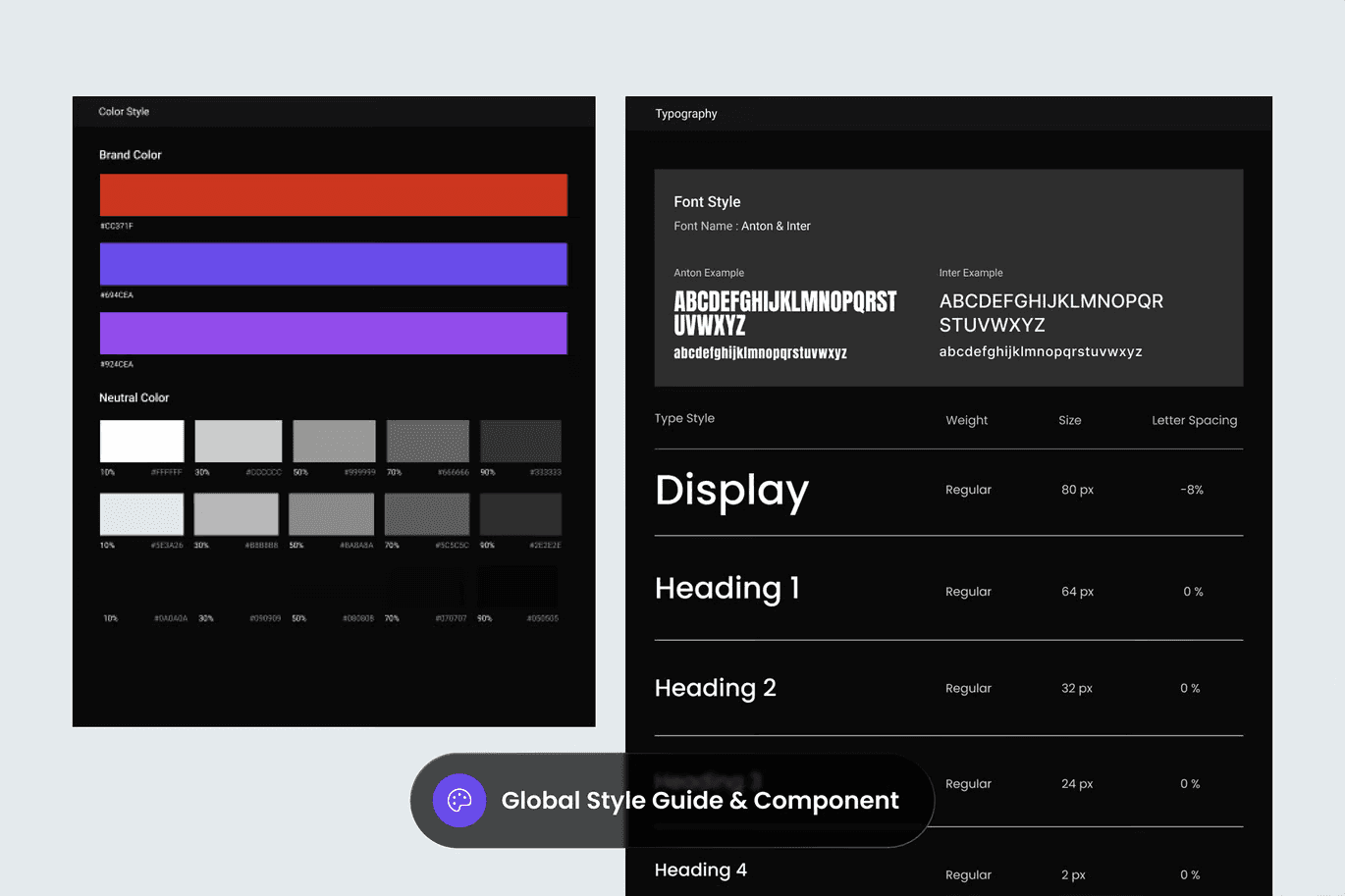Click the Anton lowercase alphabet sample
Screen dimensions: 1345x896
point(760,353)
